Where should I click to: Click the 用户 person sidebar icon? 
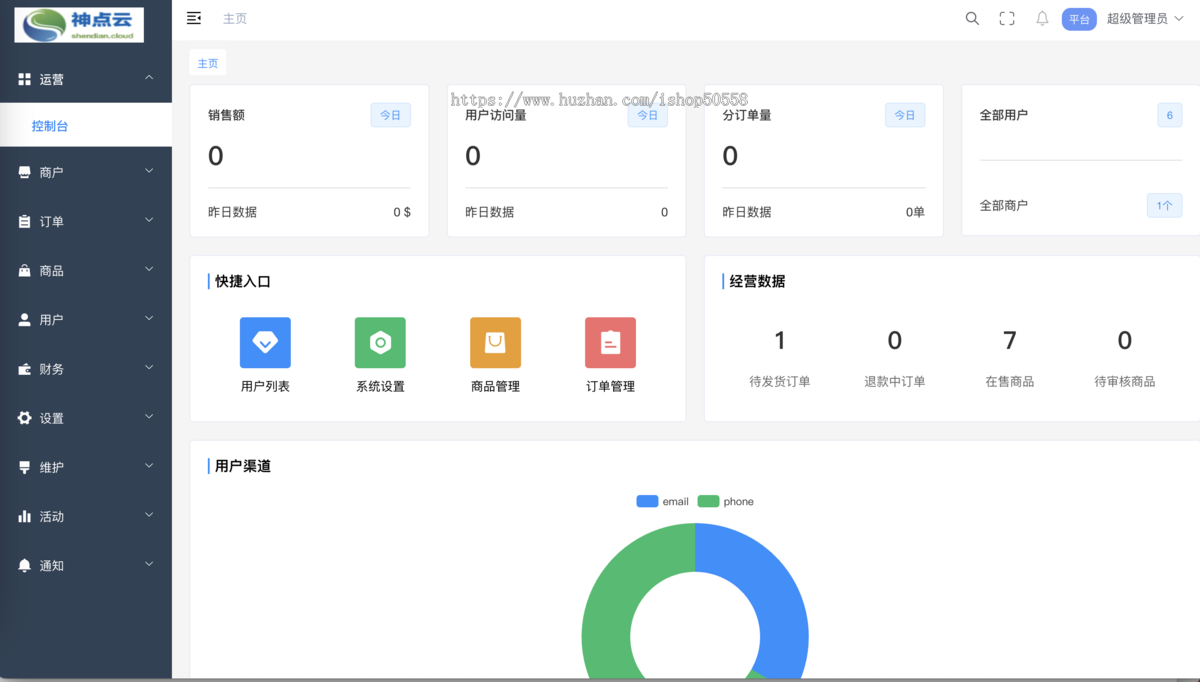tap(24, 320)
